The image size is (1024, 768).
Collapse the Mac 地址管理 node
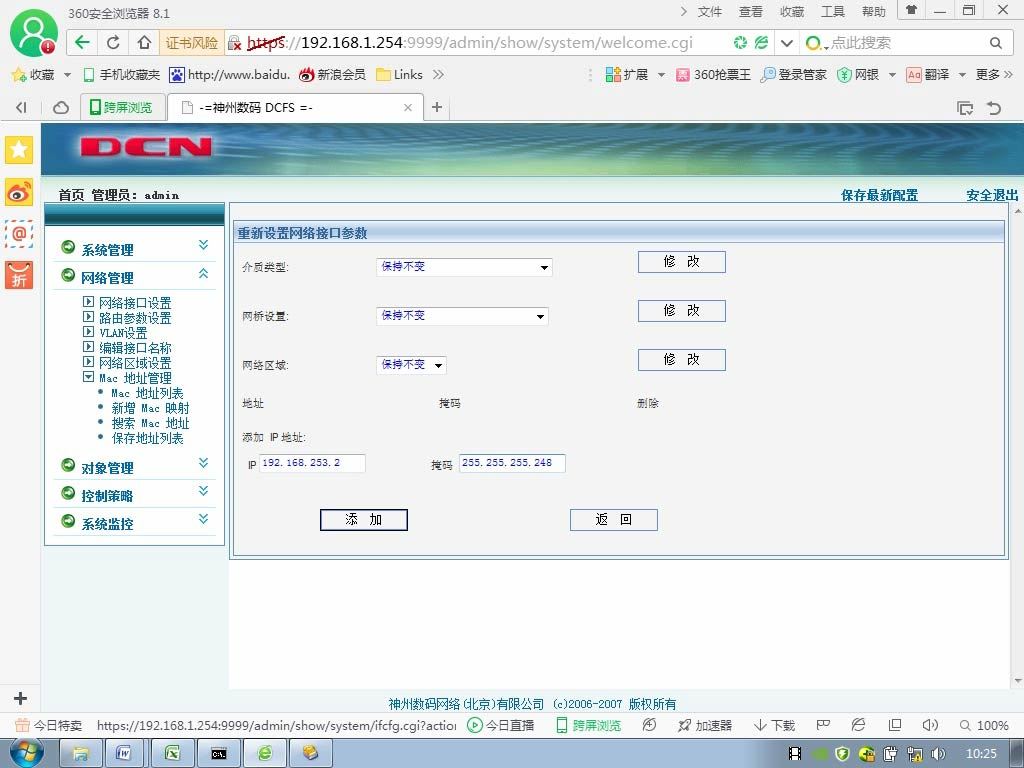89,377
